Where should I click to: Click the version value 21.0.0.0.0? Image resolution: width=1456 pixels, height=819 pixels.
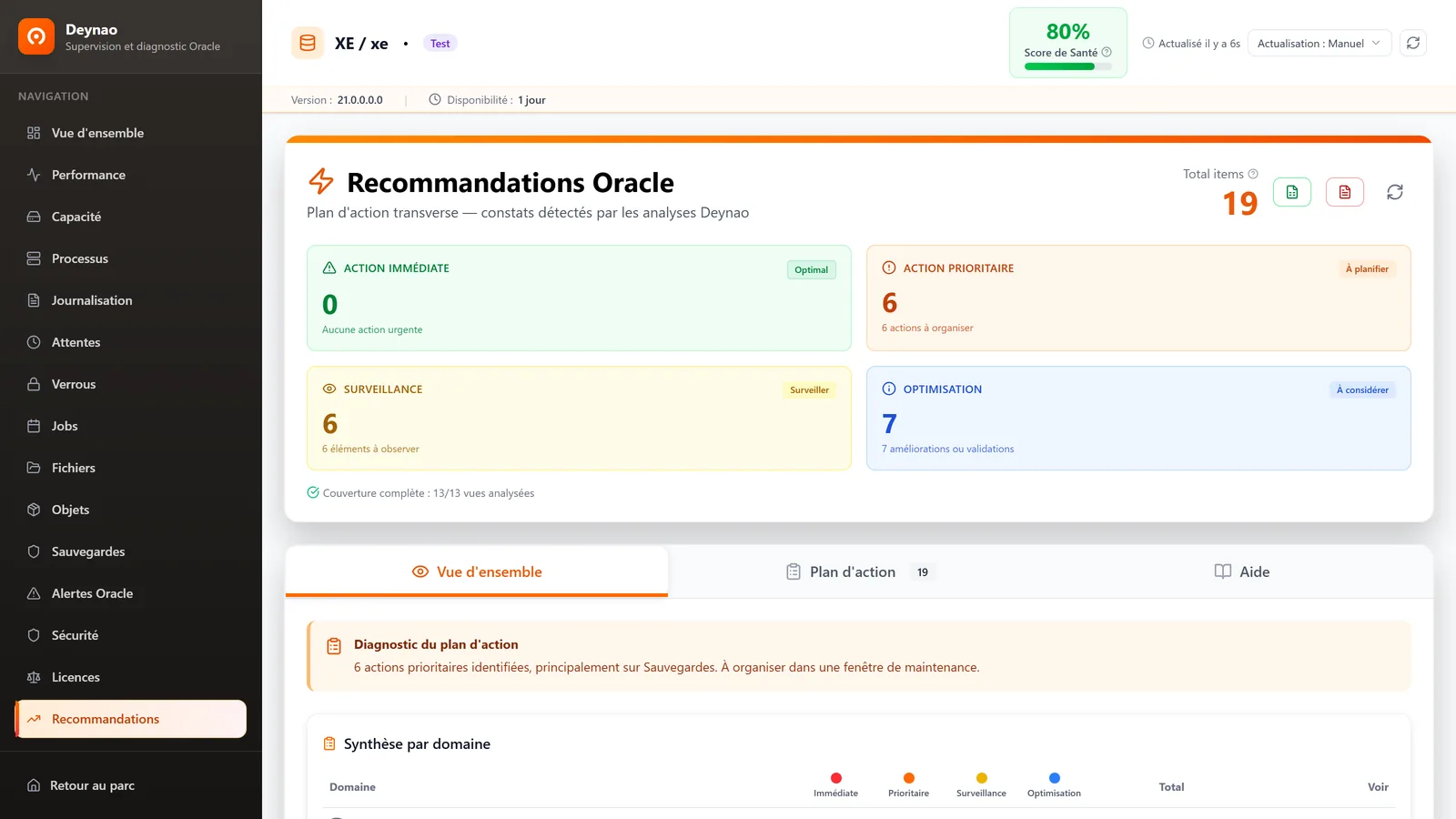click(x=360, y=100)
